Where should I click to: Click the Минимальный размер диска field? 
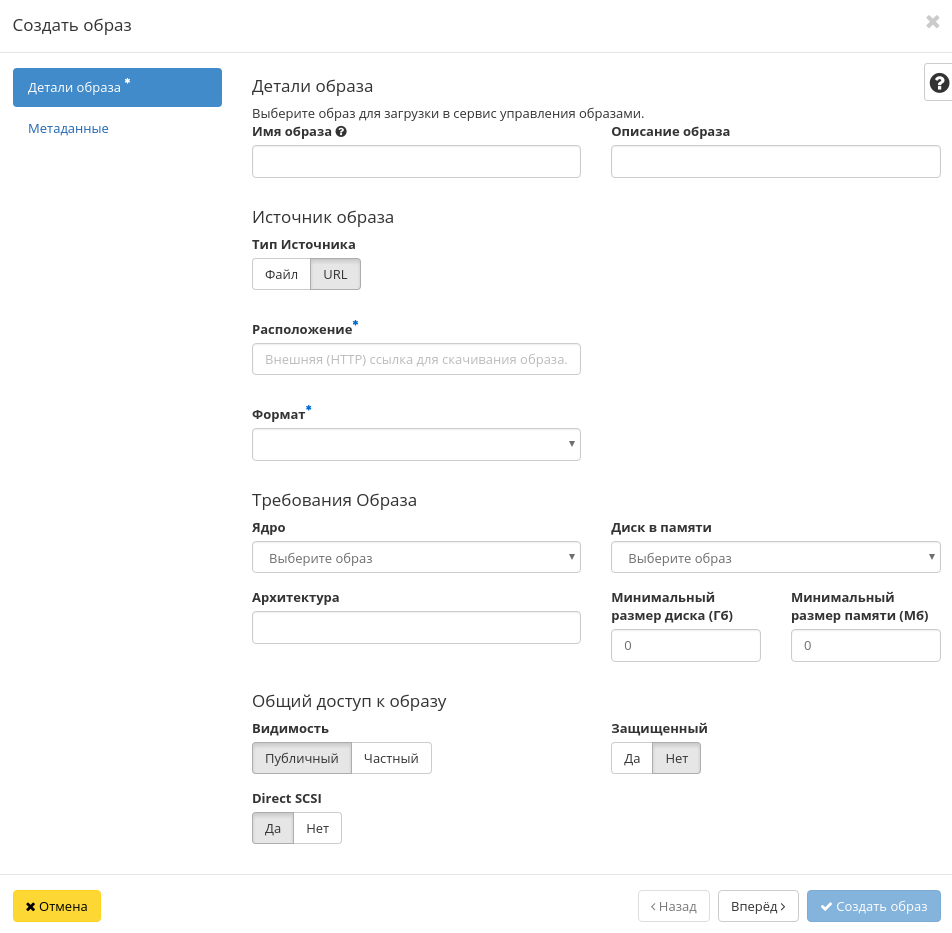coord(685,646)
